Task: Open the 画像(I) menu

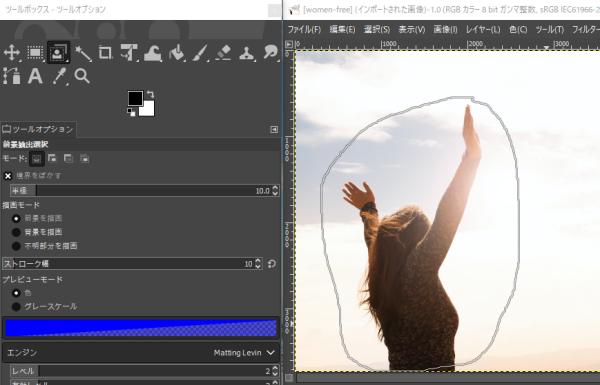Action: coord(445,29)
